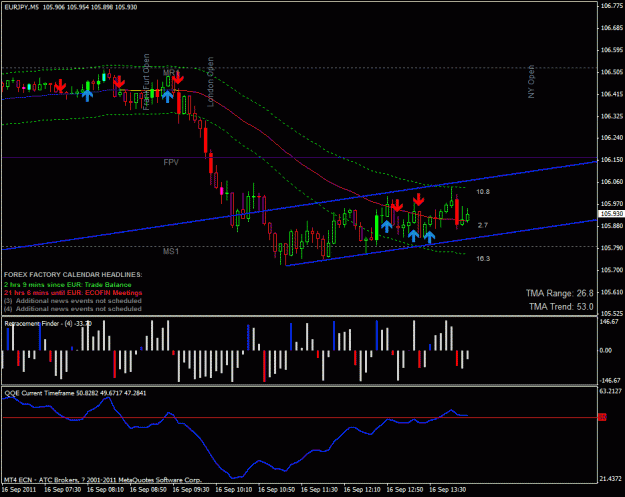Click the TMA Range: 26.8 readout
Image resolution: width=625 pixels, height=497 pixels.
point(560,293)
